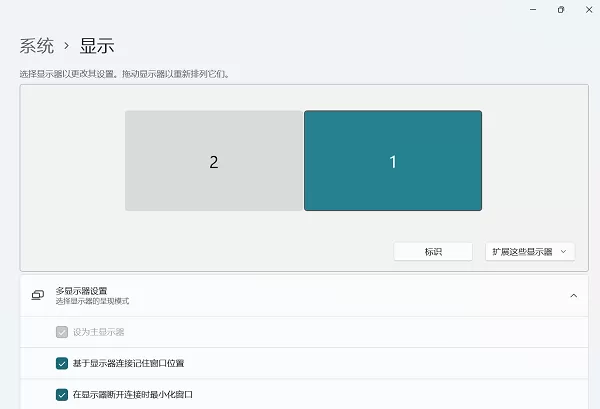This screenshot has width=600, height=409.
Task: Toggle 在显示器断开连接时最小化窗口 checkbox
Action: (x=62, y=394)
